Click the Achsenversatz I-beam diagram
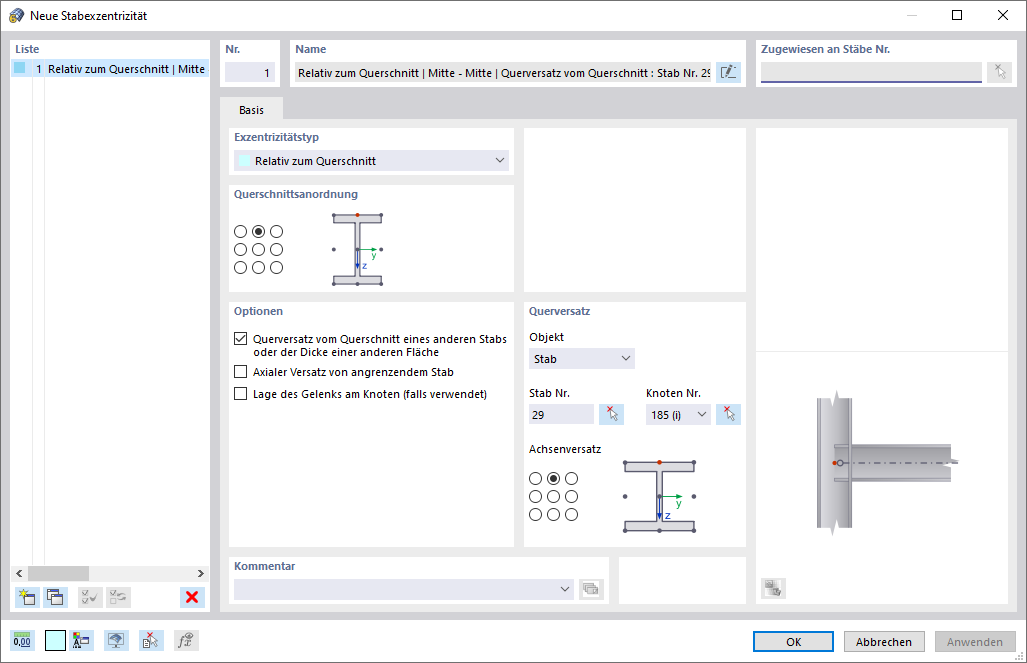The height and width of the screenshot is (663, 1027). (659, 496)
